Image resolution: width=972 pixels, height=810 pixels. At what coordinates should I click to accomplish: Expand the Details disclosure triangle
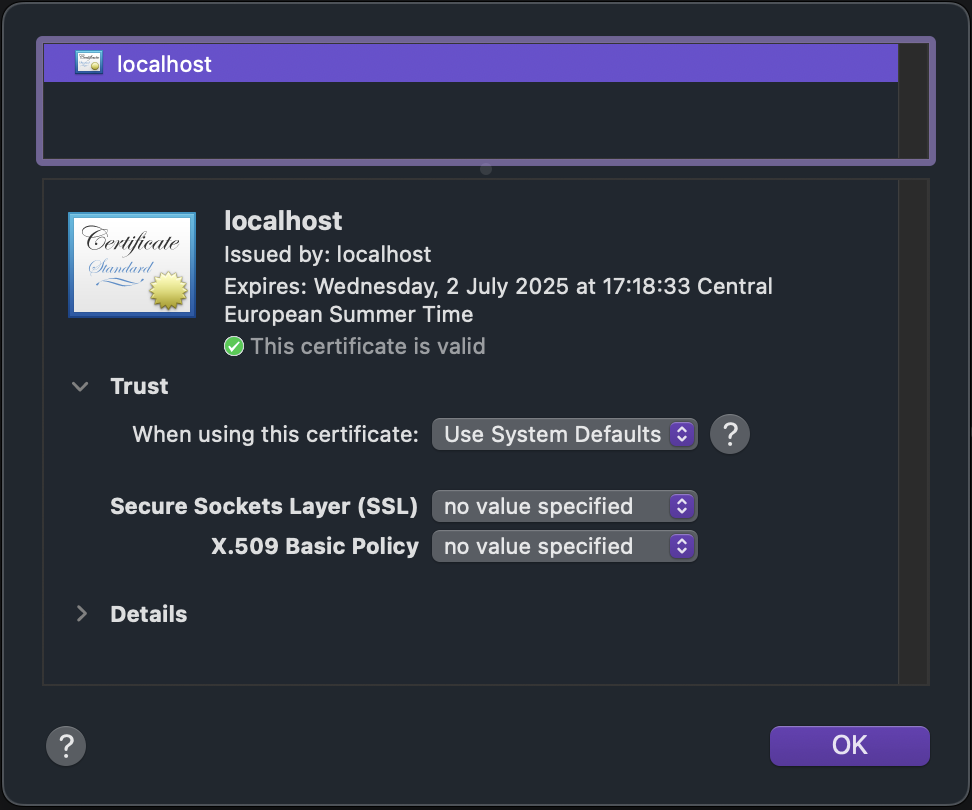click(x=81, y=614)
